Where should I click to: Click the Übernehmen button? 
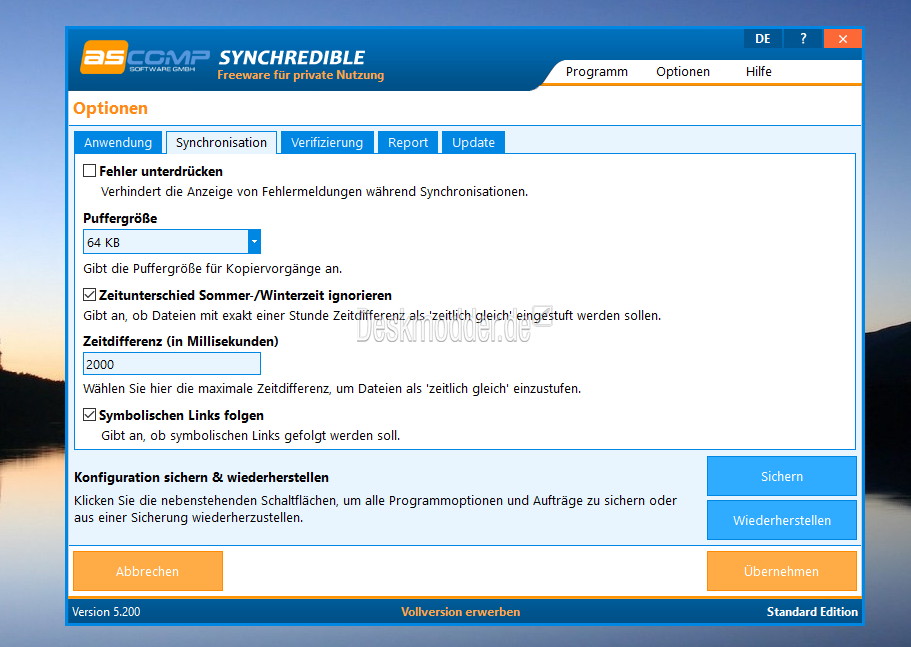pyautogui.click(x=781, y=571)
